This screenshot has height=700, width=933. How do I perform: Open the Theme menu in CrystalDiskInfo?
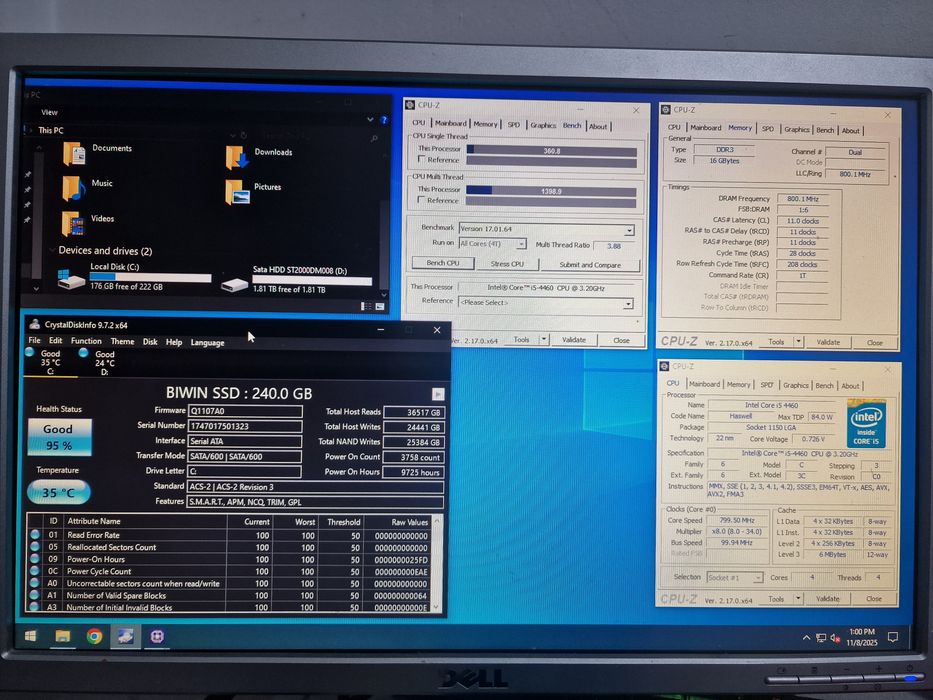(x=122, y=342)
